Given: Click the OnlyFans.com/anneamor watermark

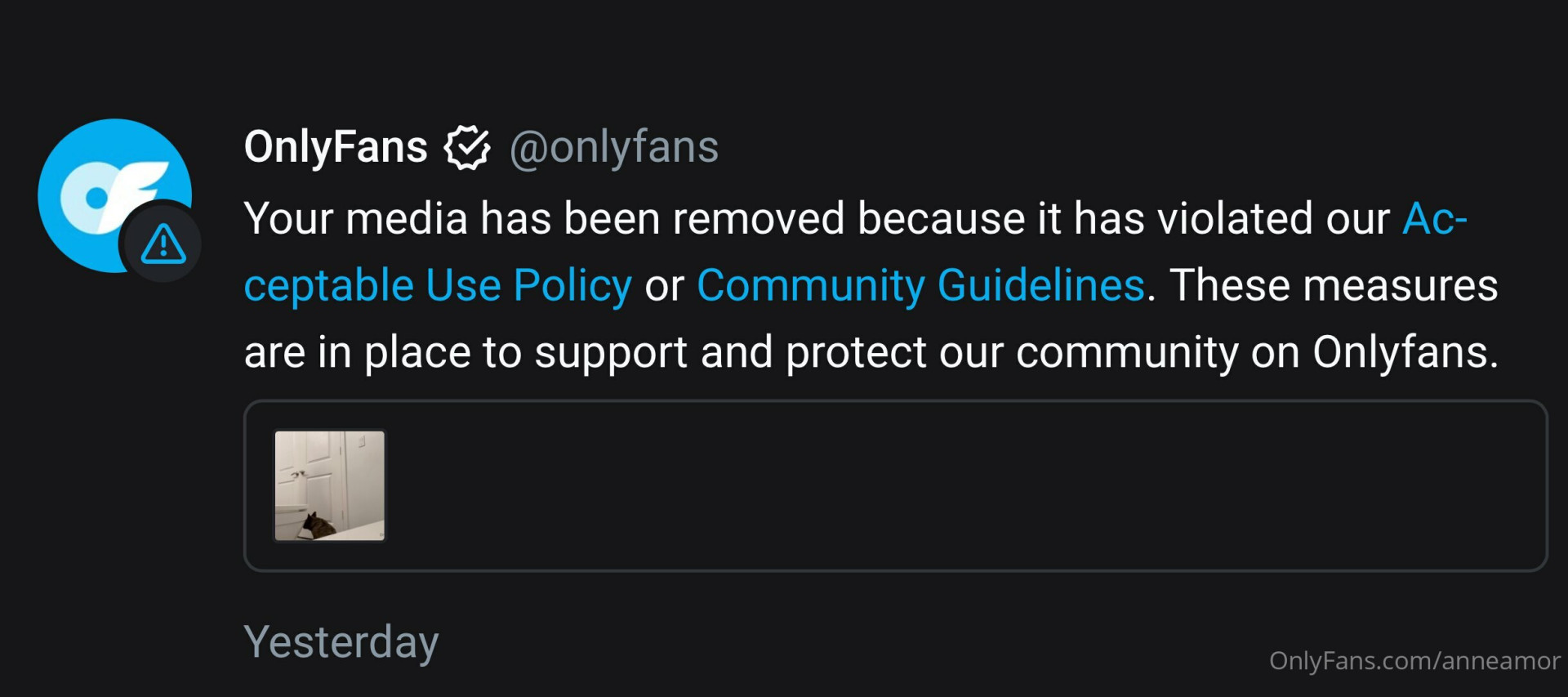Looking at the screenshot, I should coord(1414,660).
